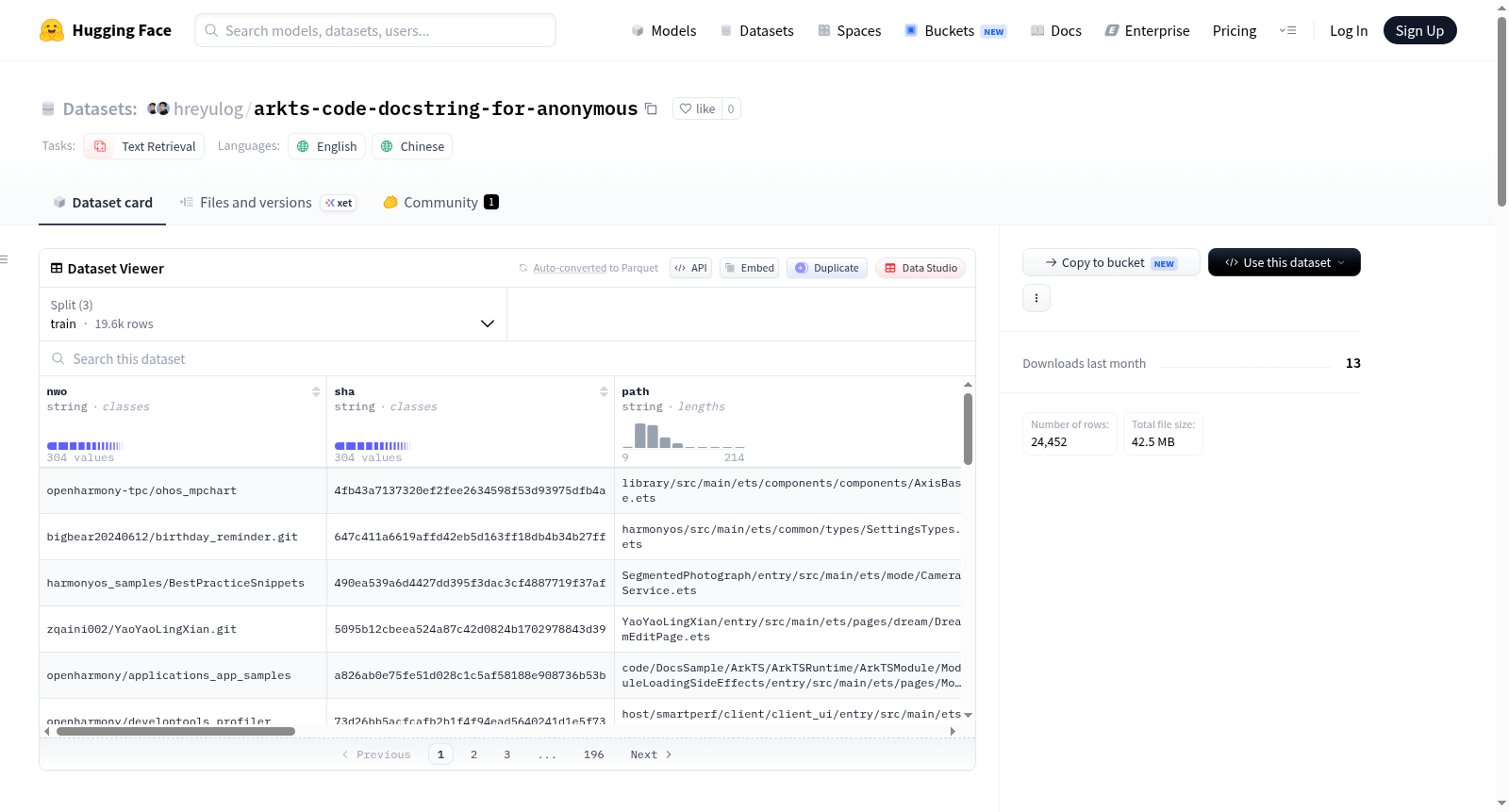Switch to Dataset card tab
Image resolution: width=1509 pixels, height=812 pixels.
pyautogui.click(x=102, y=202)
